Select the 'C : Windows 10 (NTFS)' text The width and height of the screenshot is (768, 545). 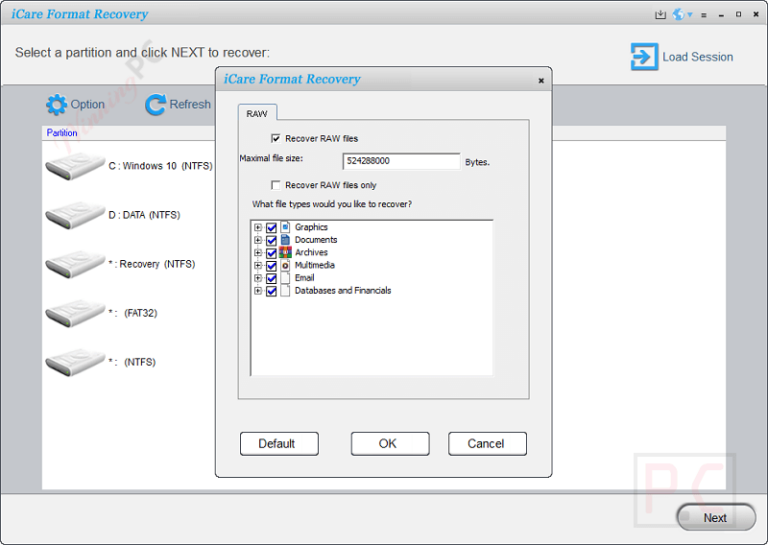click(161, 166)
